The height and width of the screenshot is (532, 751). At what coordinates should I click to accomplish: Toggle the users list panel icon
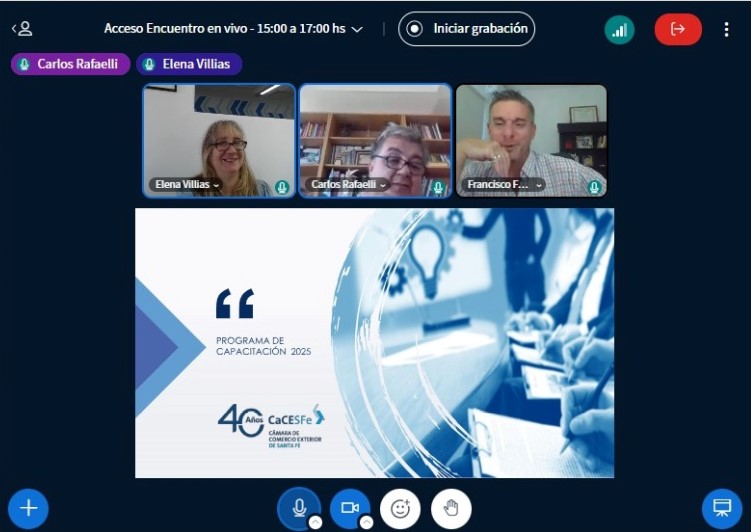tap(22, 29)
